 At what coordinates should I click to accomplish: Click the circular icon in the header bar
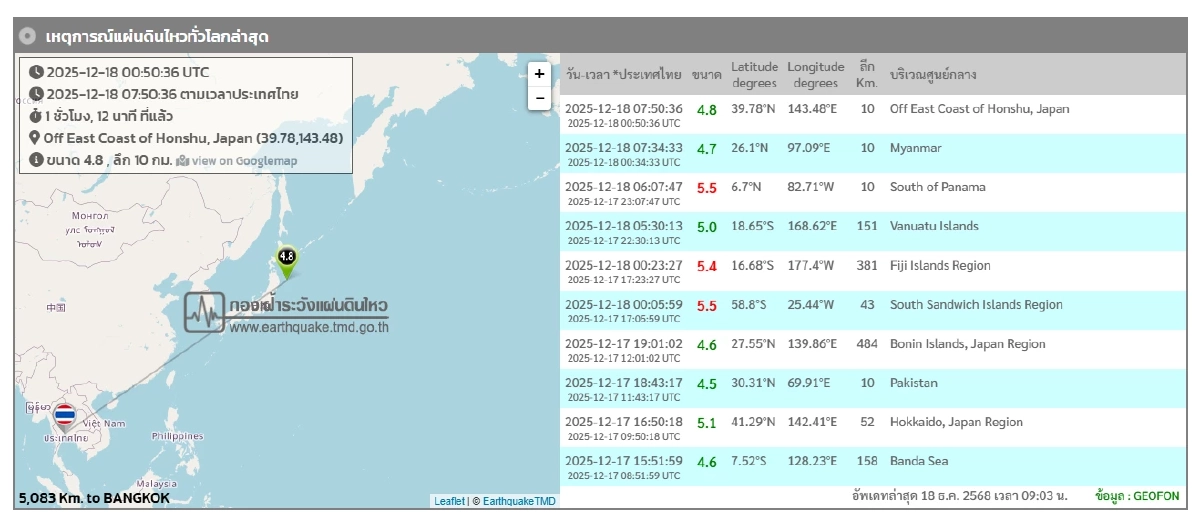click(28, 36)
